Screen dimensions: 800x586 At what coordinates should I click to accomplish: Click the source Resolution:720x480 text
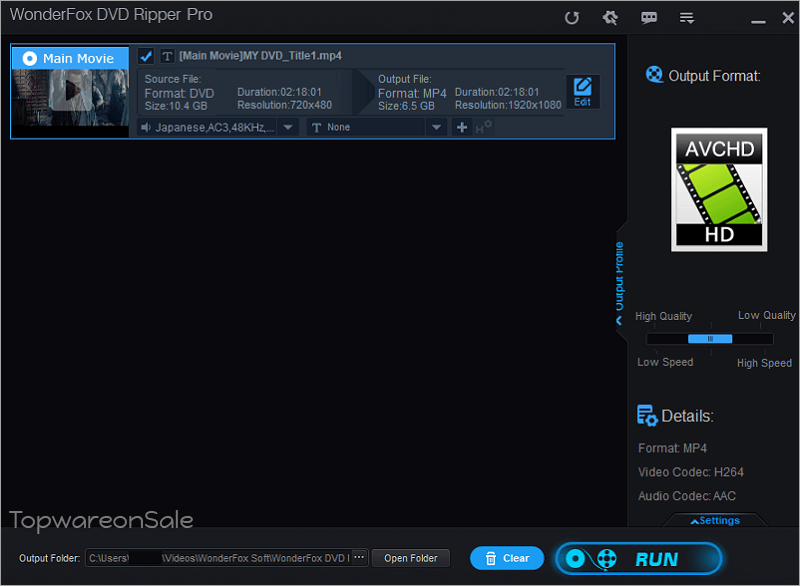pos(284,105)
